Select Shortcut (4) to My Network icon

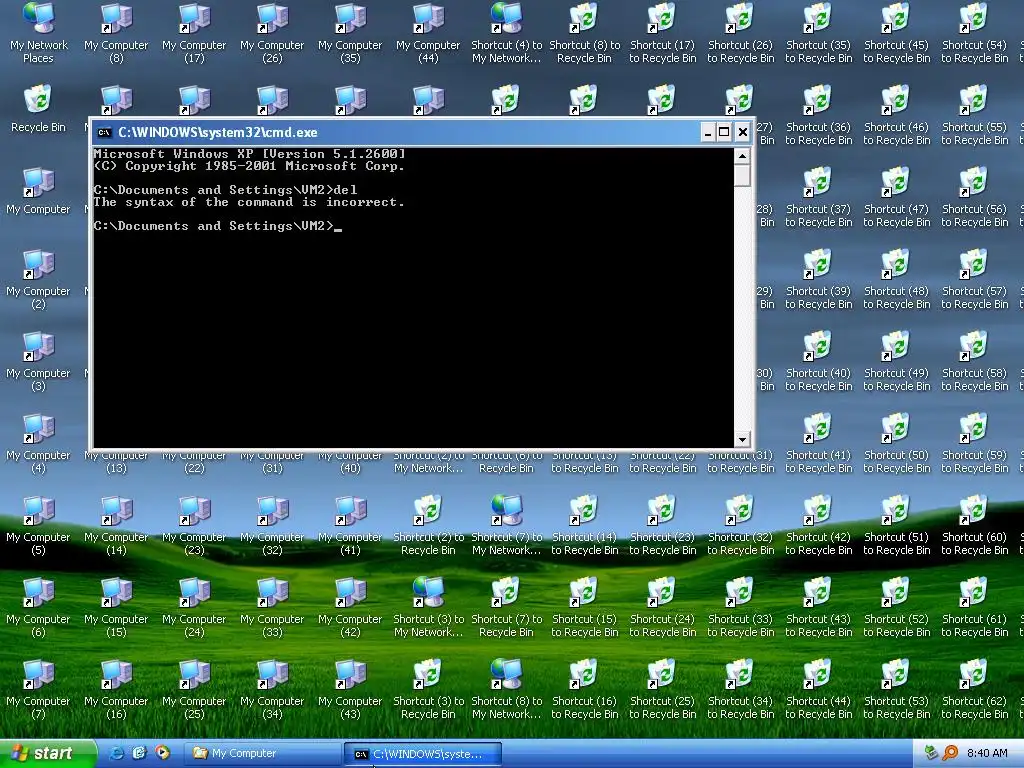(506, 33)
